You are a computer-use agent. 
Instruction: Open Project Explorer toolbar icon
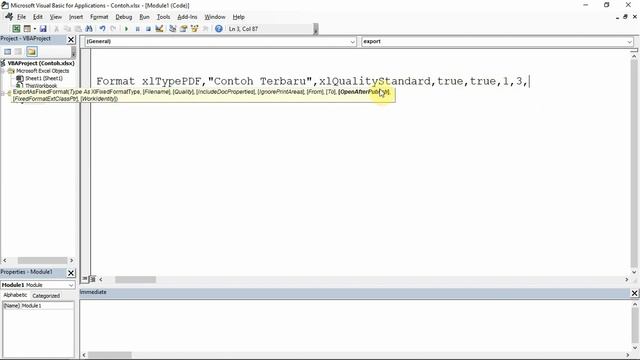click(173, 29)
